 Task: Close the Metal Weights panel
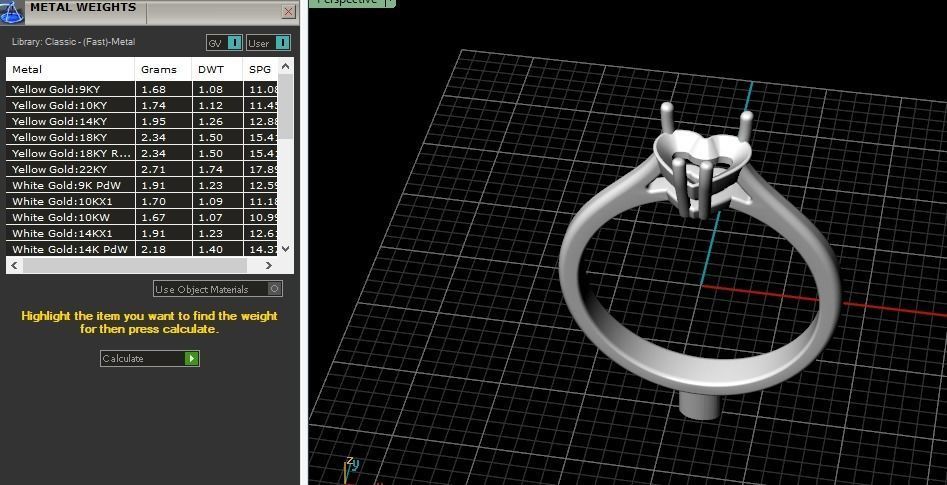point(289,11)
